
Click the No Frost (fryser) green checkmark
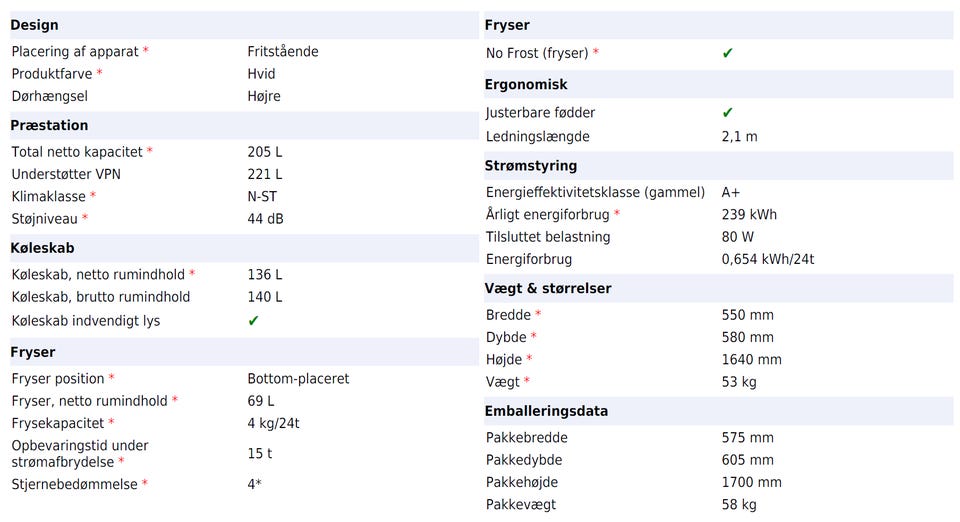pos(728,53)
